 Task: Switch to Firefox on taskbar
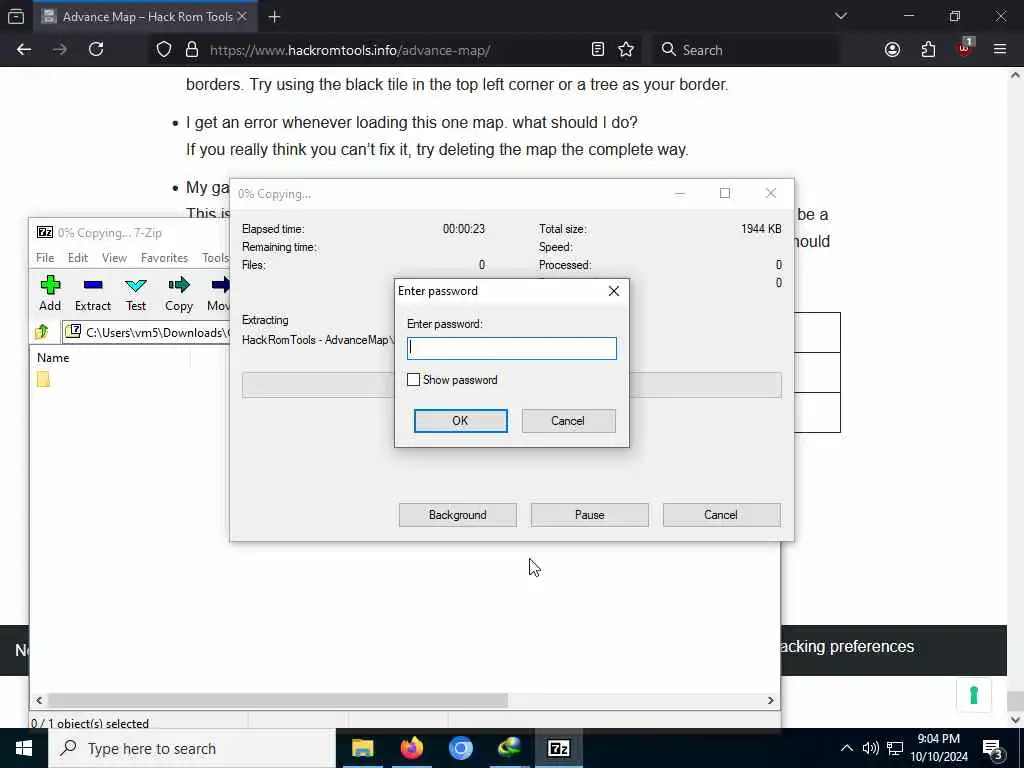coord(411,748)
